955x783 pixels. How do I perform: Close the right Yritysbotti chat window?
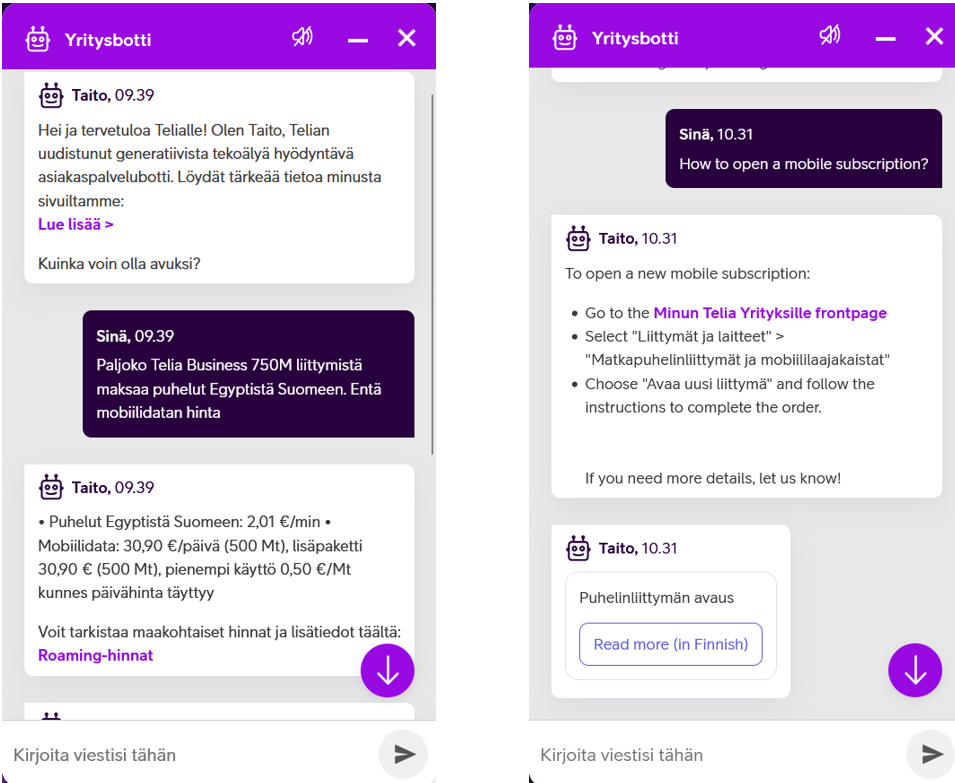pyautogui.click(x=934, y=37)
